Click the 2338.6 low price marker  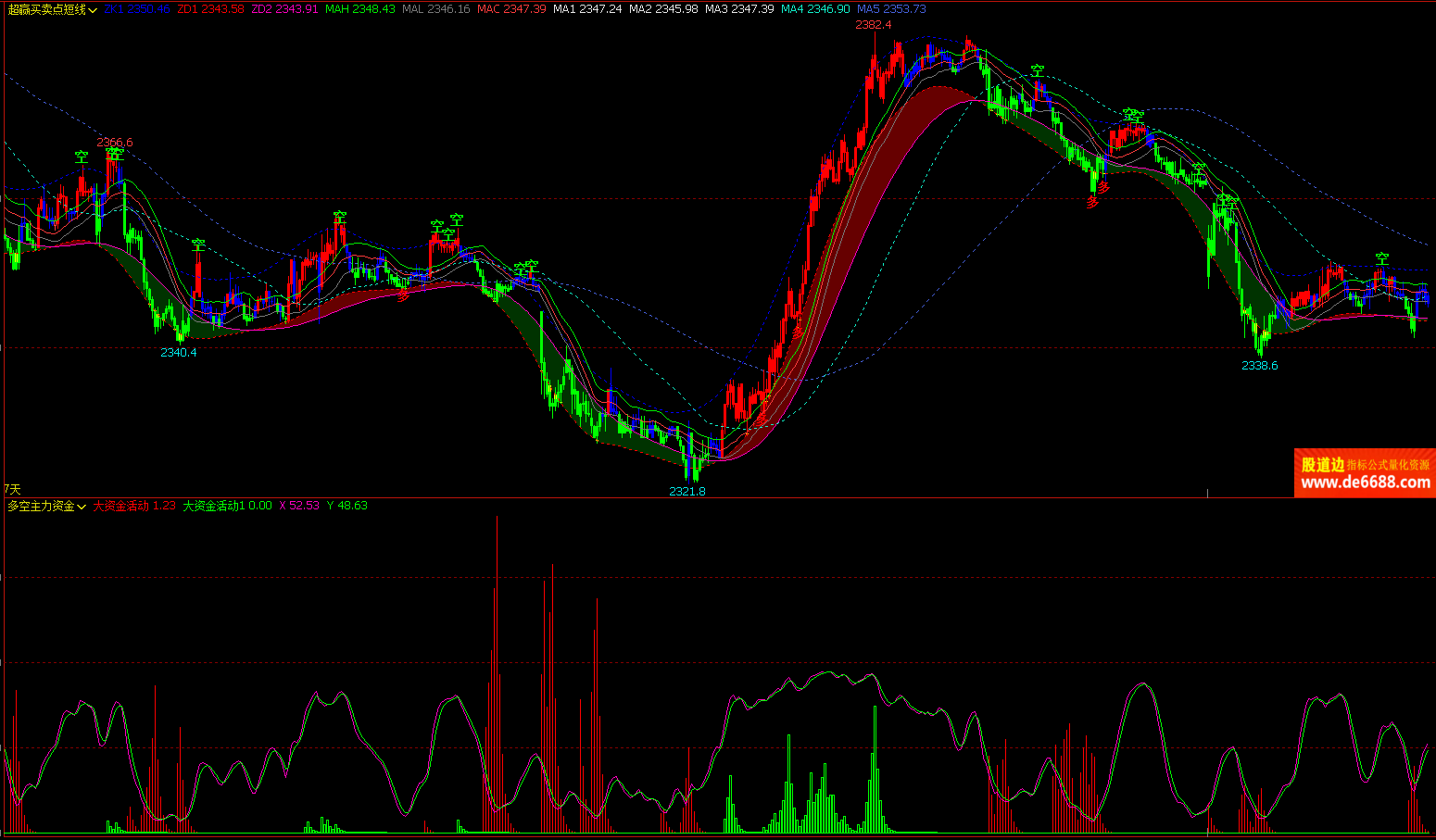1259,366
